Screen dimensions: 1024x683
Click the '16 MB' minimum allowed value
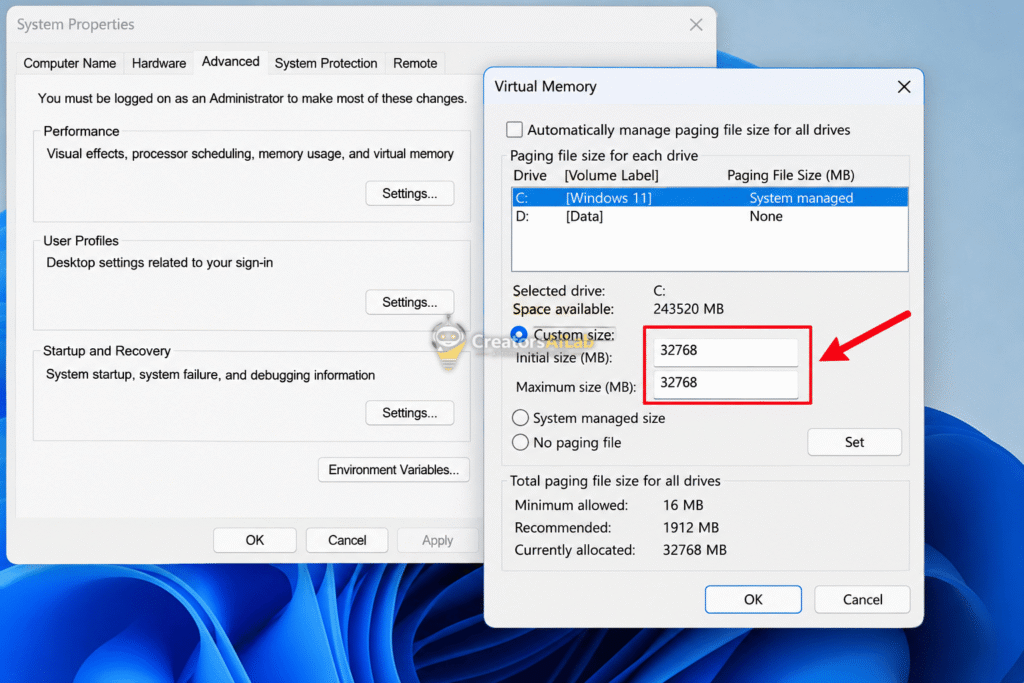[x=683, y=505]
